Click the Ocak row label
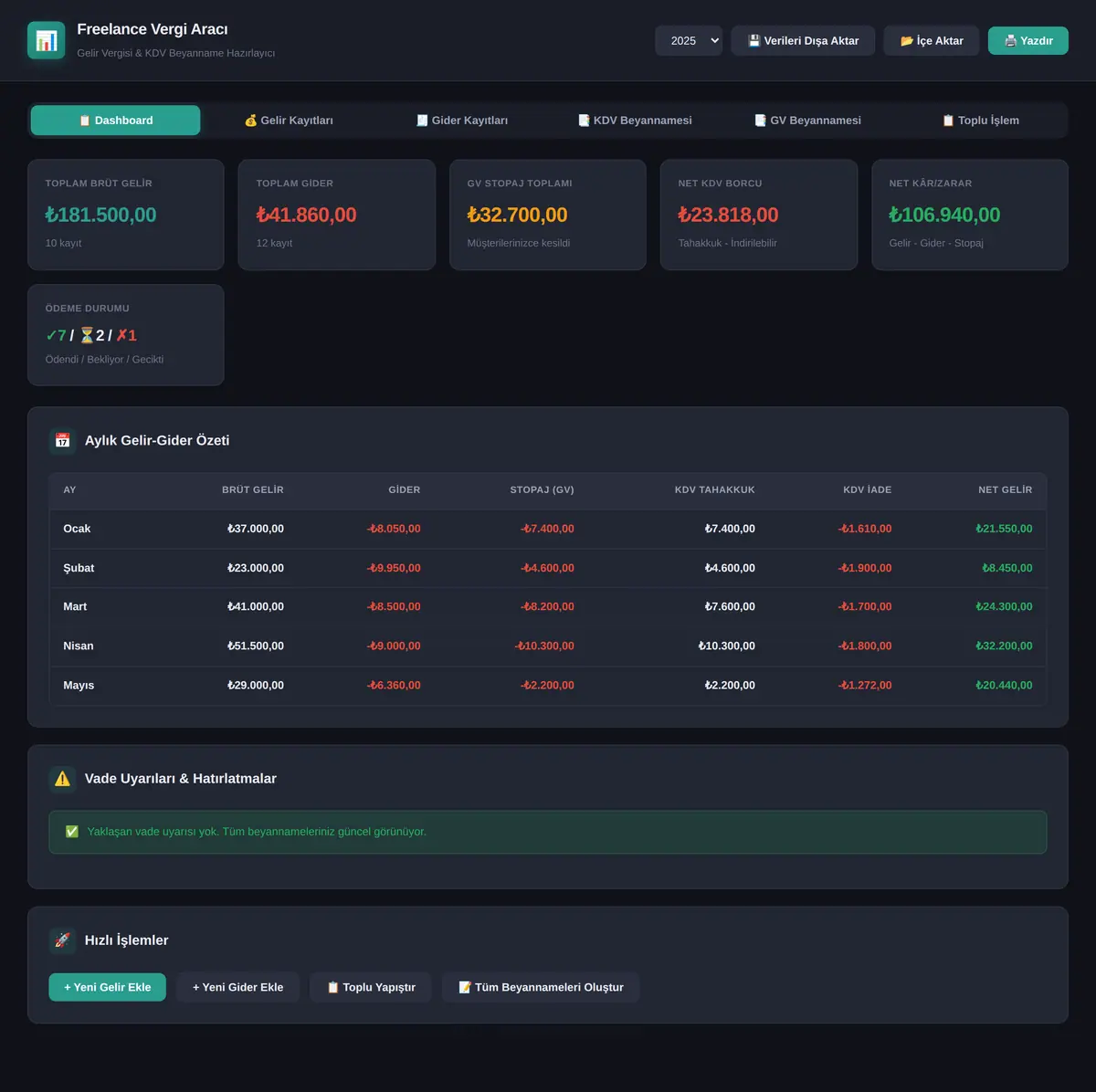The width and height of the screenshot is (1096, 1092). (77, 529)
